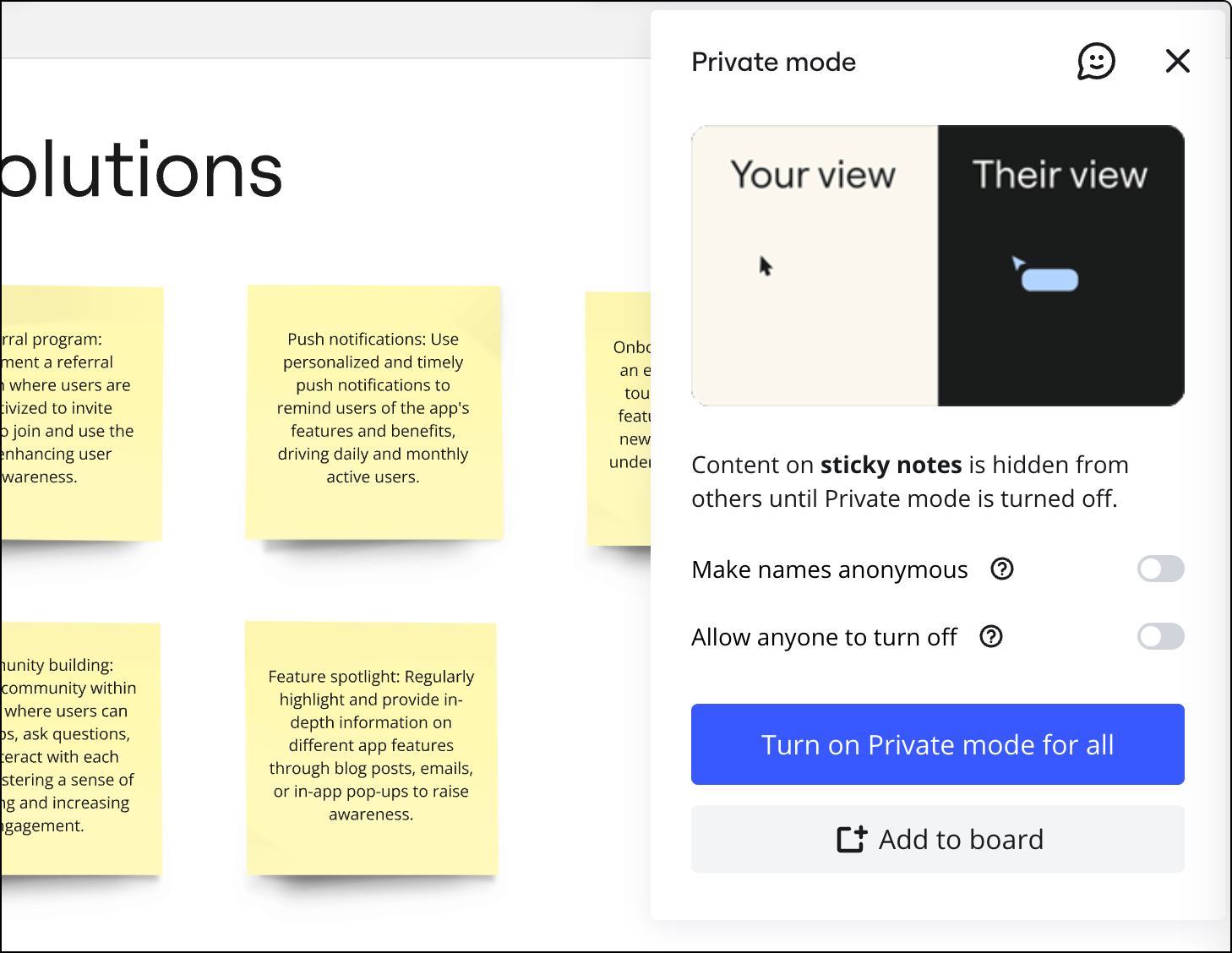Image resolution: width=1232 pixels, height=953 pixels.
Task: Click the Private mode panel title
Action: point(773,62)
